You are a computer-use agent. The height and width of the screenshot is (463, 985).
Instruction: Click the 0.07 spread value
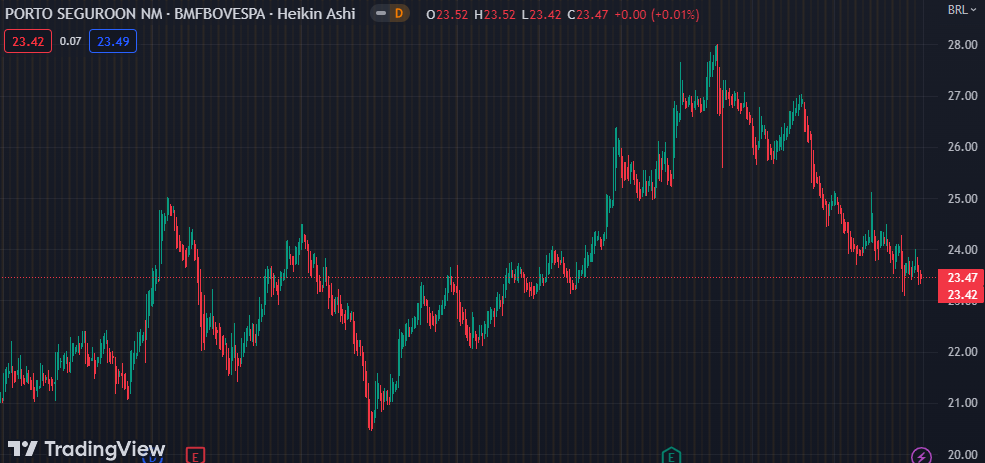70,41
